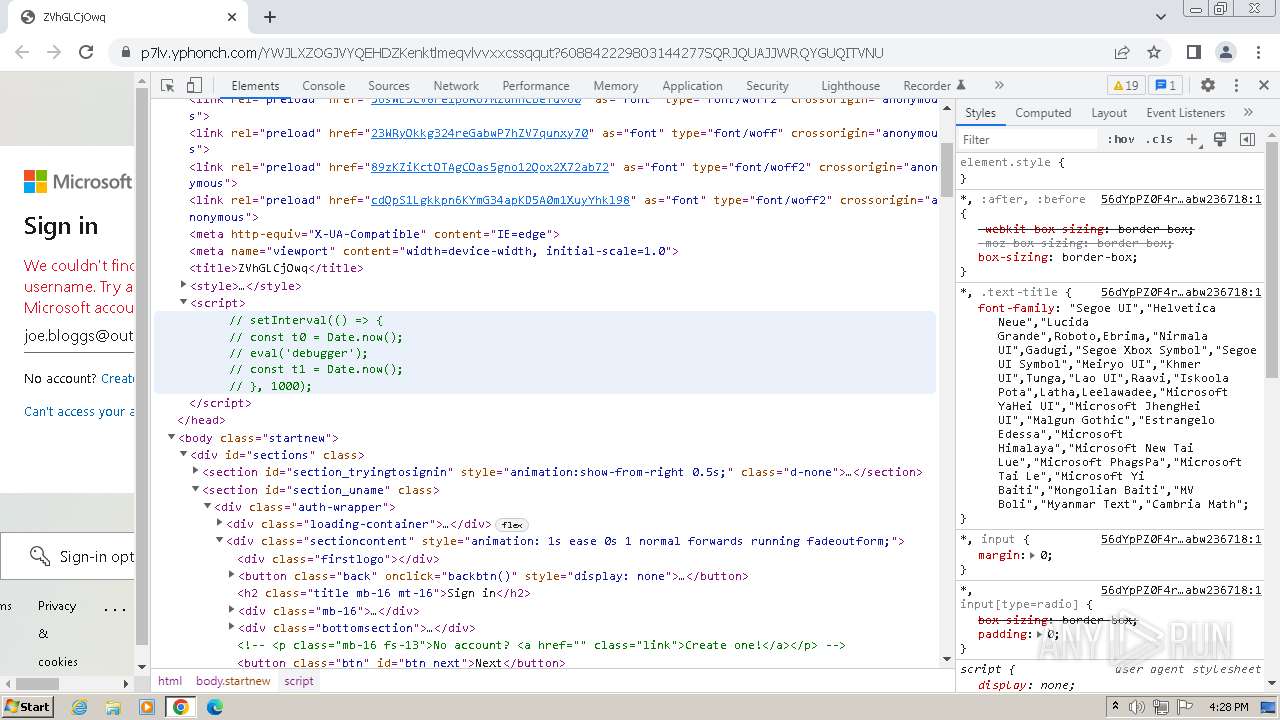Open the tab search dropdown arrow

(1160, 17)
